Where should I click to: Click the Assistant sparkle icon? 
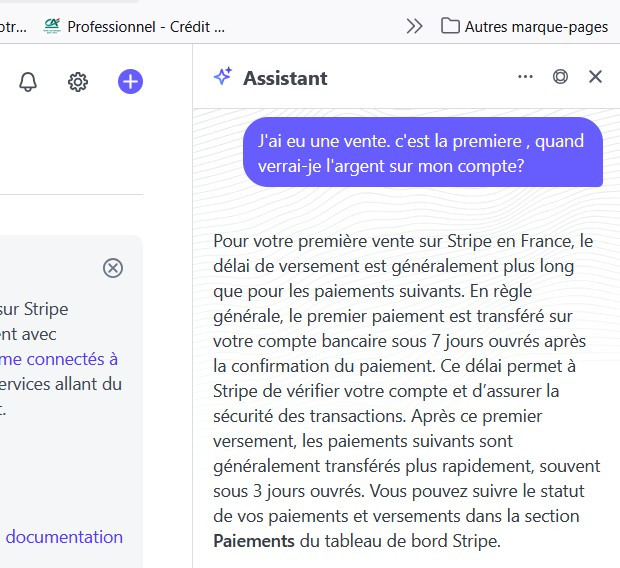(x=222, y=77)
